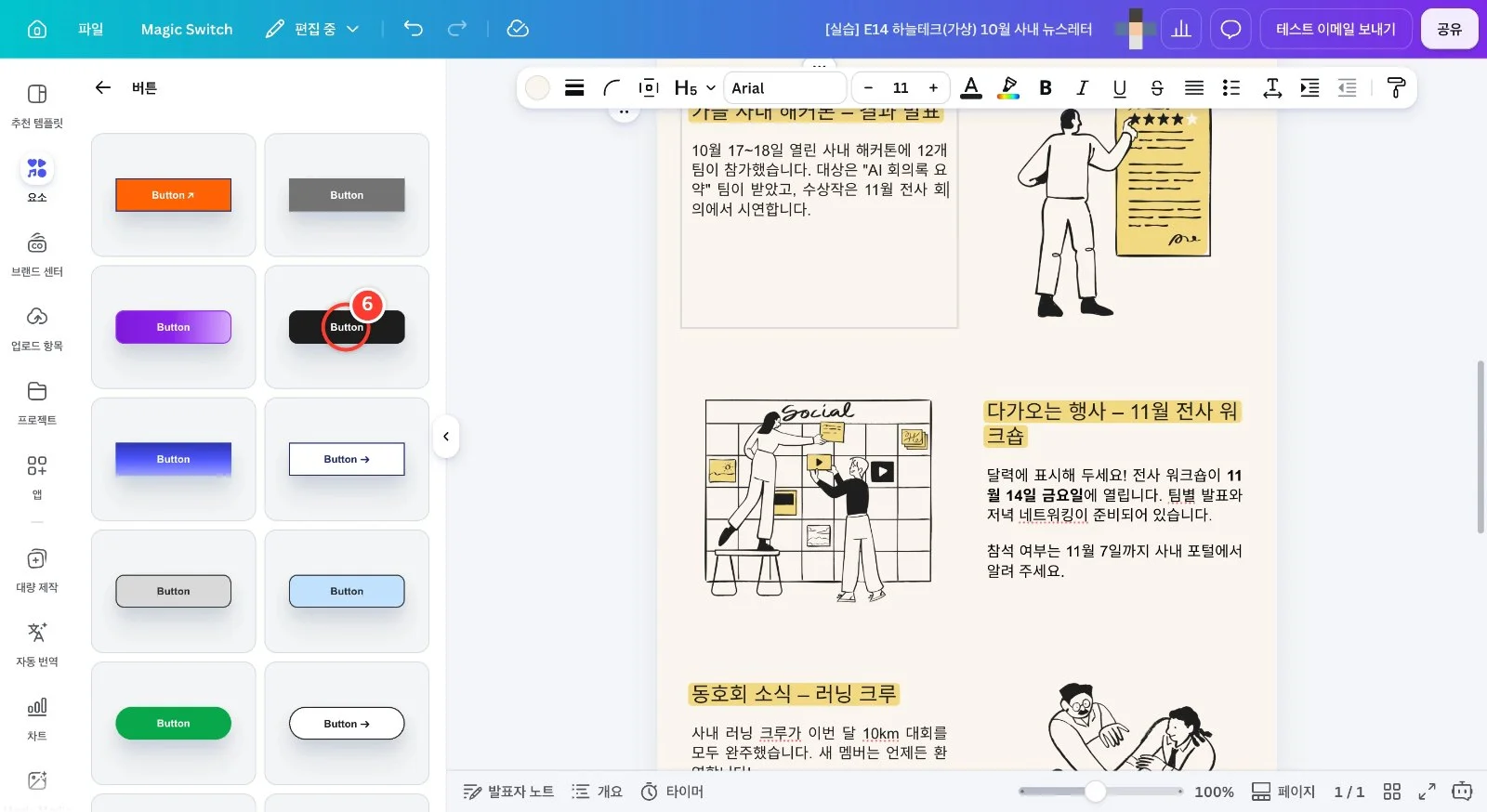Click the background color swatch in the toolbar
This screenshot has width=1487, height=812.
pos(537,87)
